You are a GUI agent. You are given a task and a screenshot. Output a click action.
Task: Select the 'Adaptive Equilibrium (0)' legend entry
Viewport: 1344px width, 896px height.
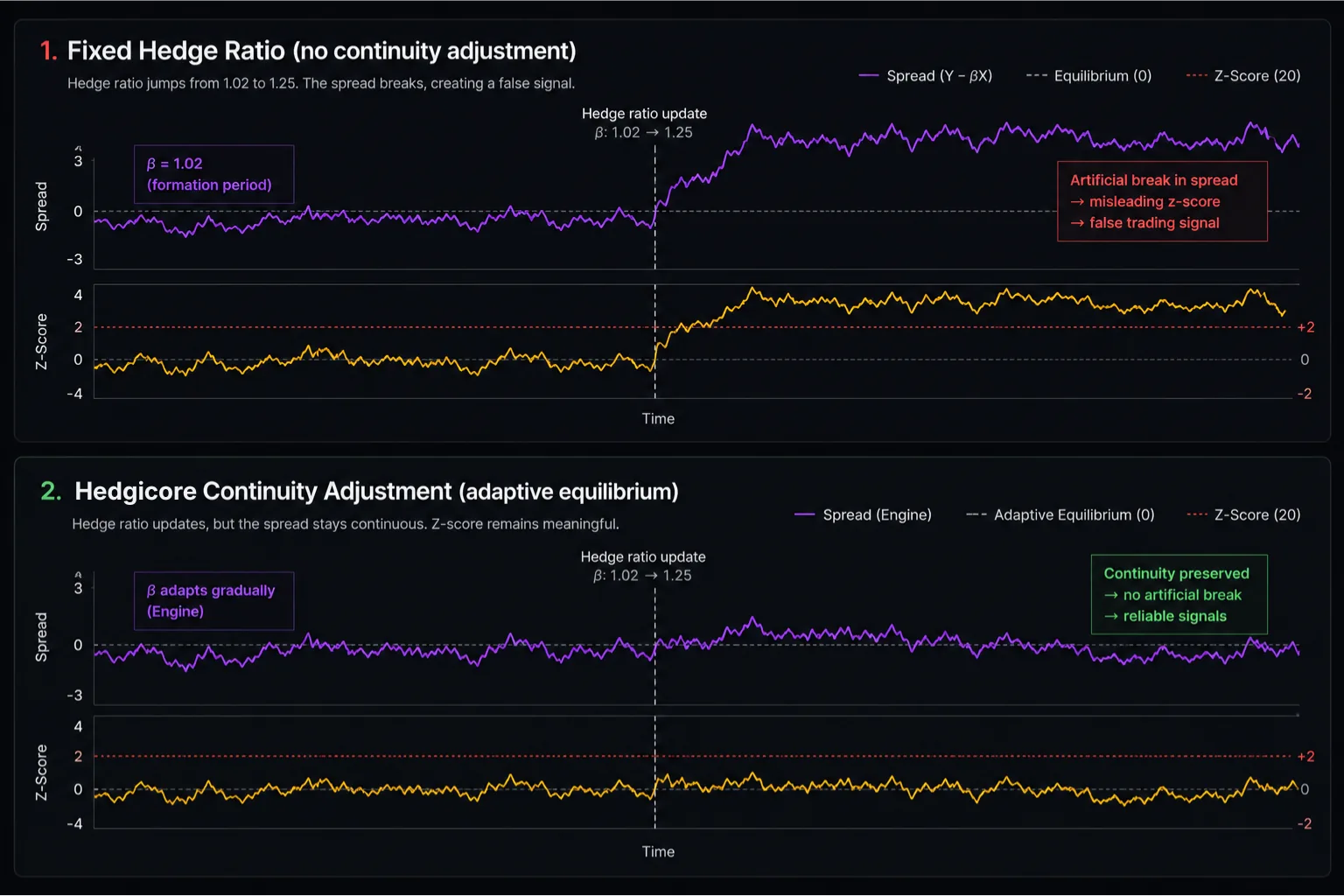1060,515
